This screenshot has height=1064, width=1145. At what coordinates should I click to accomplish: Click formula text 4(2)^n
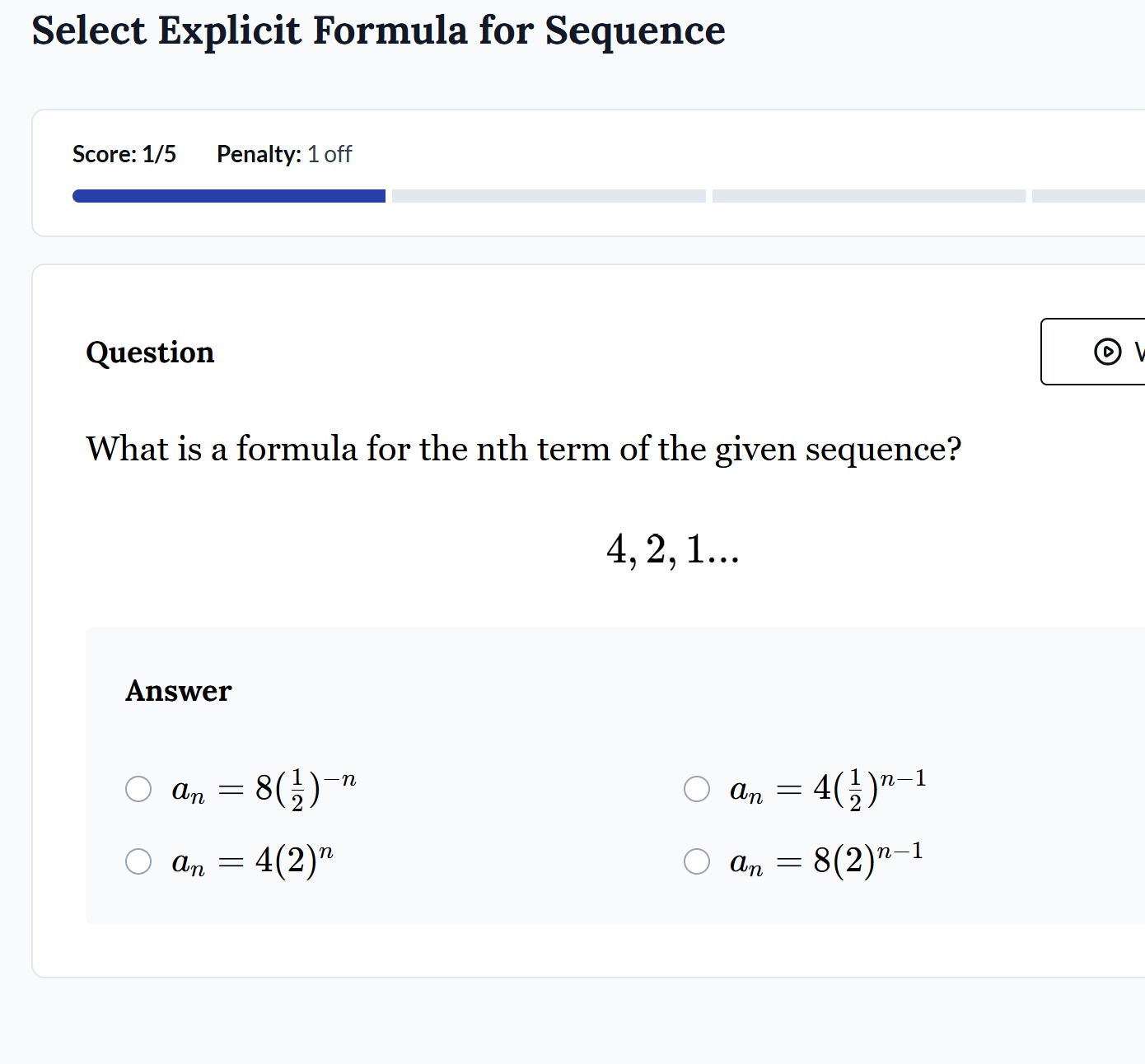[253, 861]
